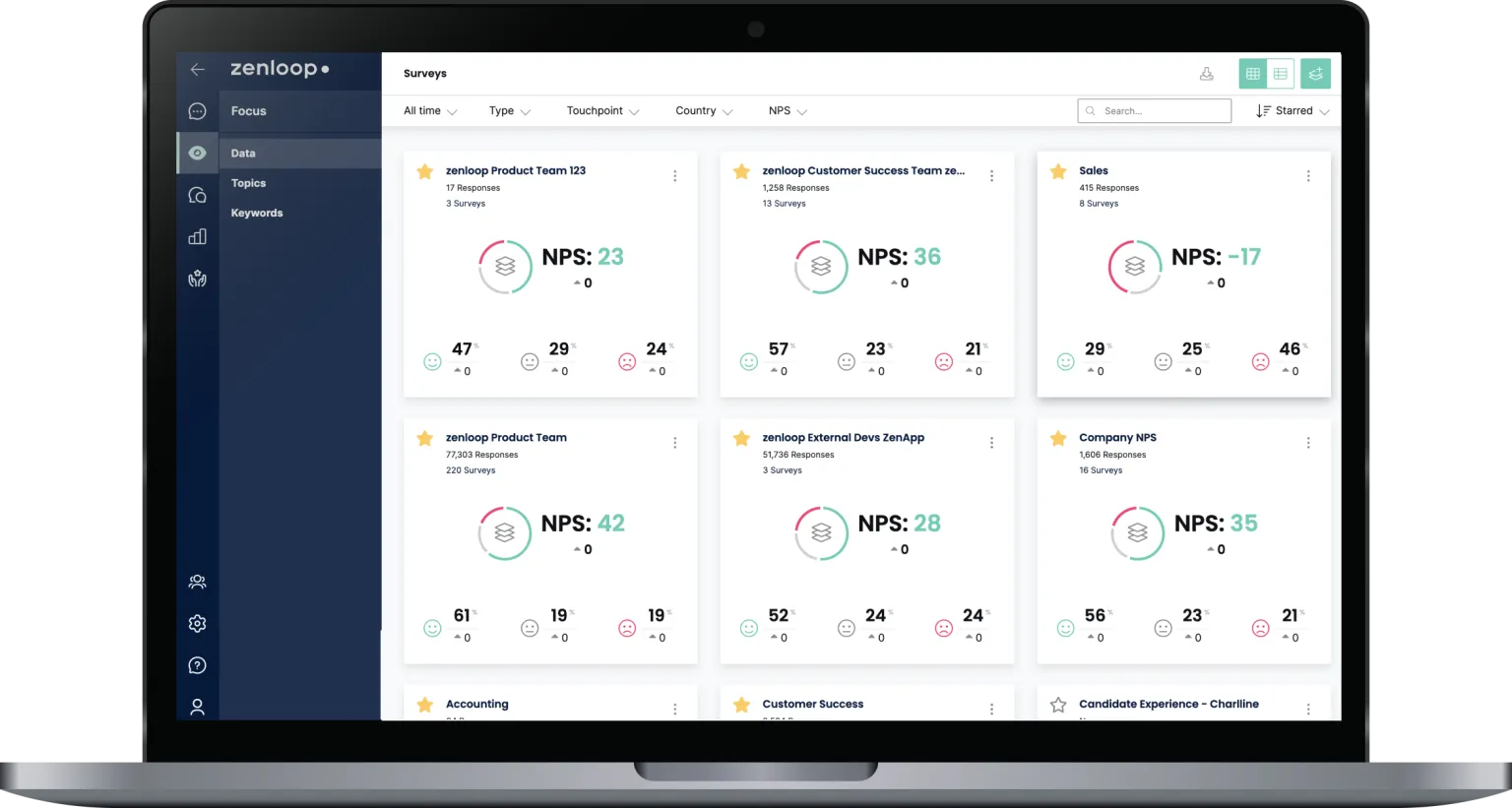Click the export download icon in header

1206,74
